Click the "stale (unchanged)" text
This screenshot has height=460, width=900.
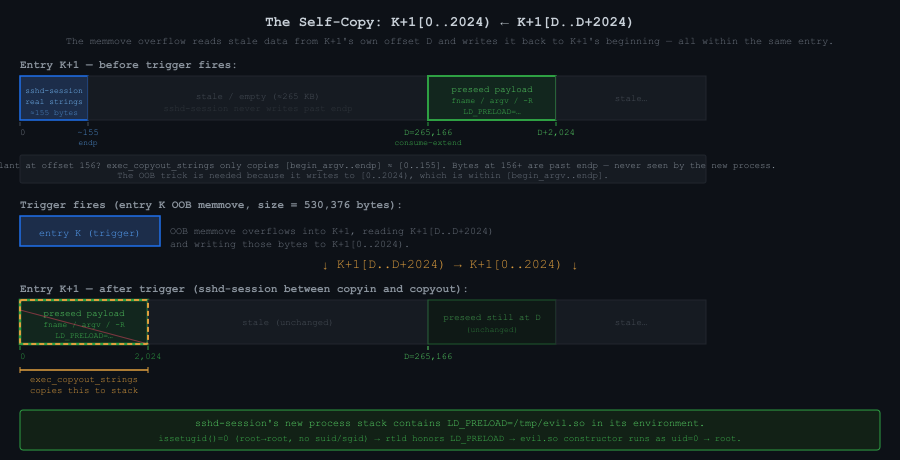click(x=287, y=322)
